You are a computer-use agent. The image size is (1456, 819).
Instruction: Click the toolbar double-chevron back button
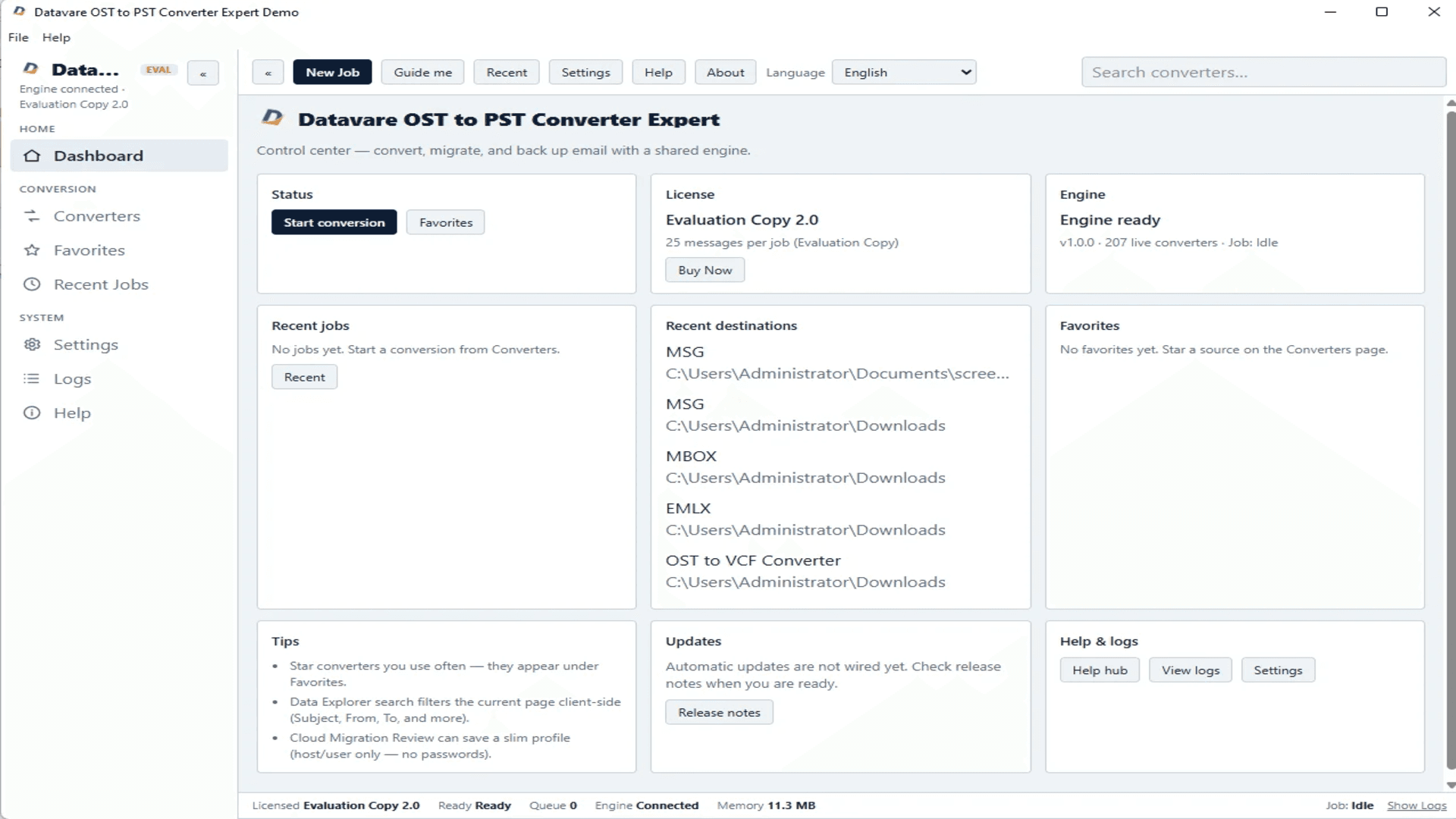tap(268, 72)
